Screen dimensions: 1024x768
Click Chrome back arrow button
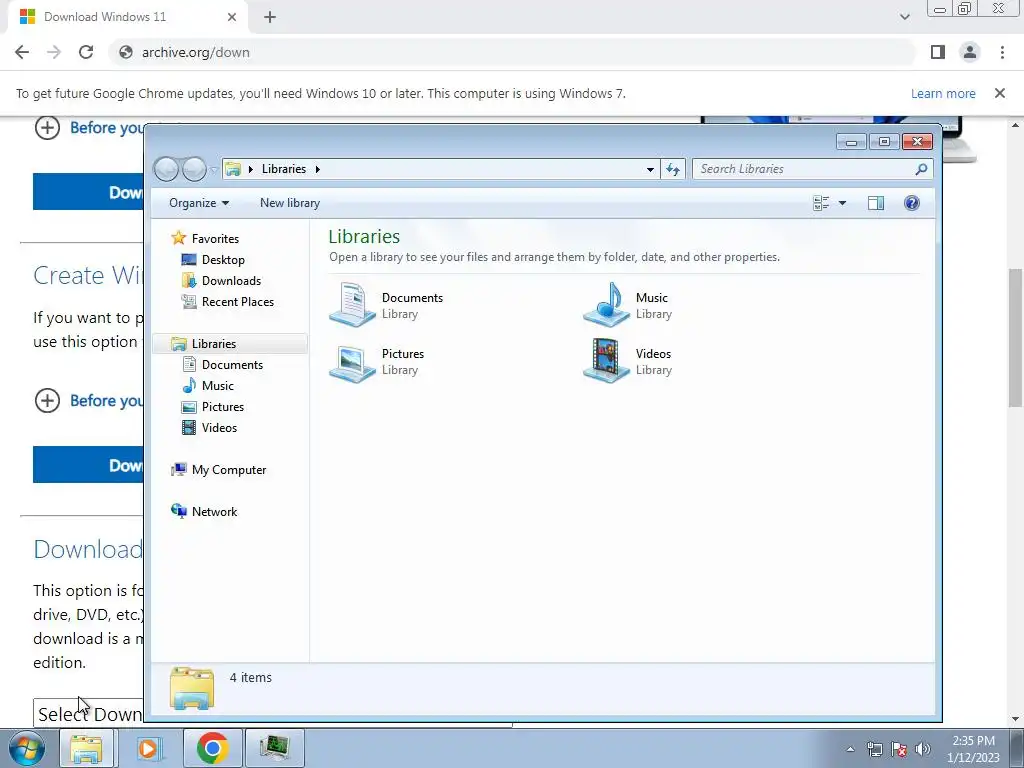coord(22,52)
